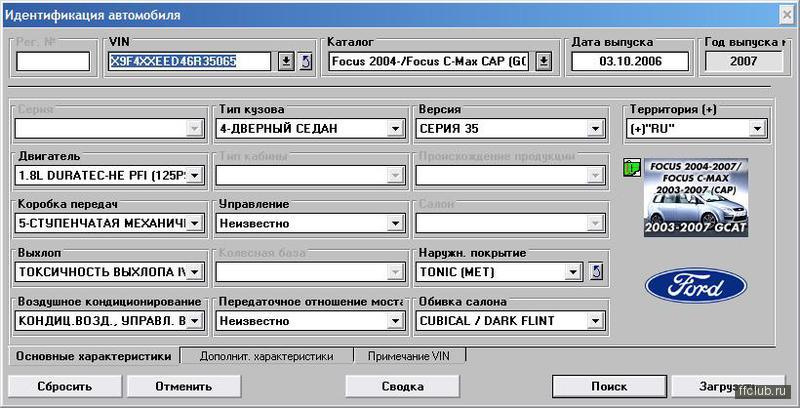Click the VIN text field

pos(189,62)
